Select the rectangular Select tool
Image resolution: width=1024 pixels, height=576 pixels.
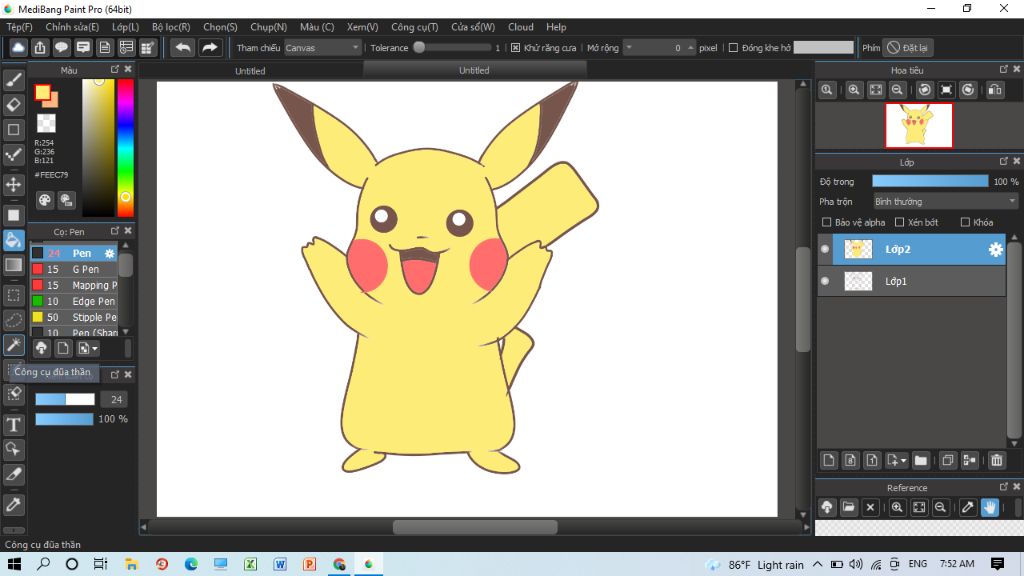coord(14,295)
